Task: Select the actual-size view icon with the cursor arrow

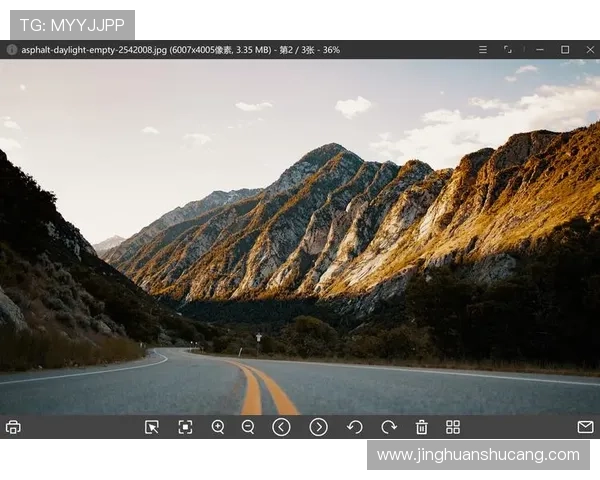Action: coord(152,427)
